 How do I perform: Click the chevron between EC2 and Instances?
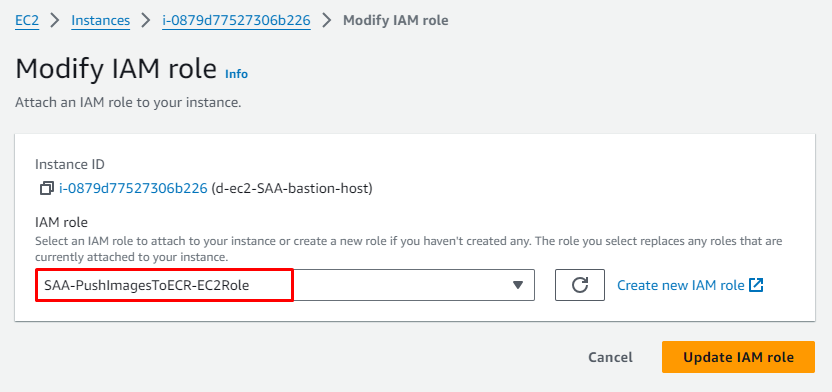55,21
